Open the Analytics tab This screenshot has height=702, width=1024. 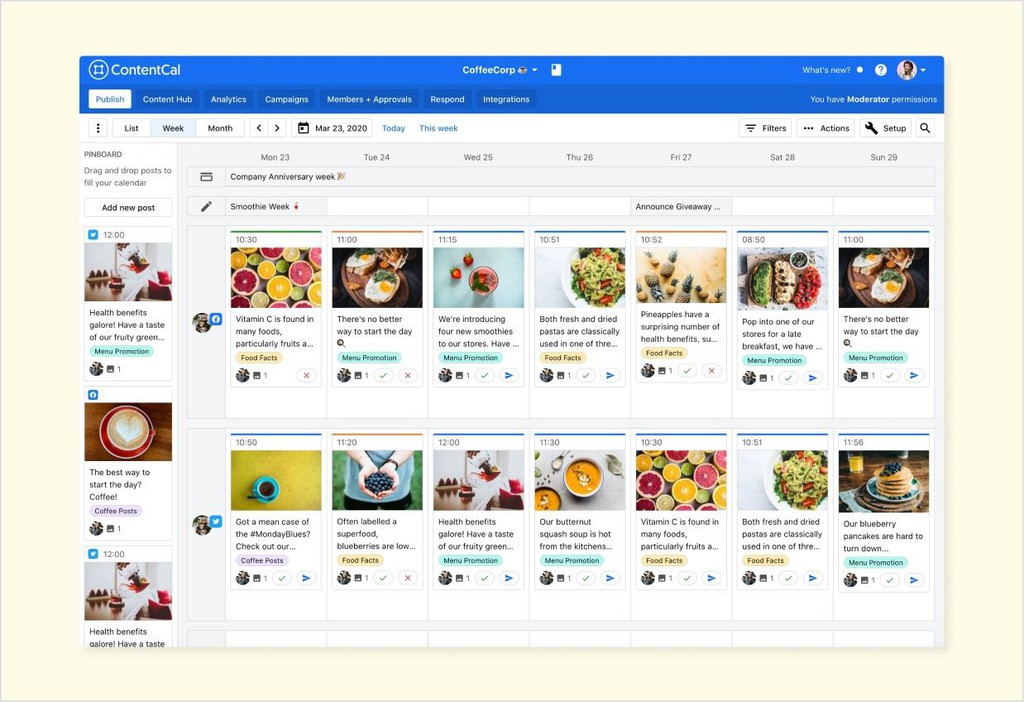coord(229,99)
